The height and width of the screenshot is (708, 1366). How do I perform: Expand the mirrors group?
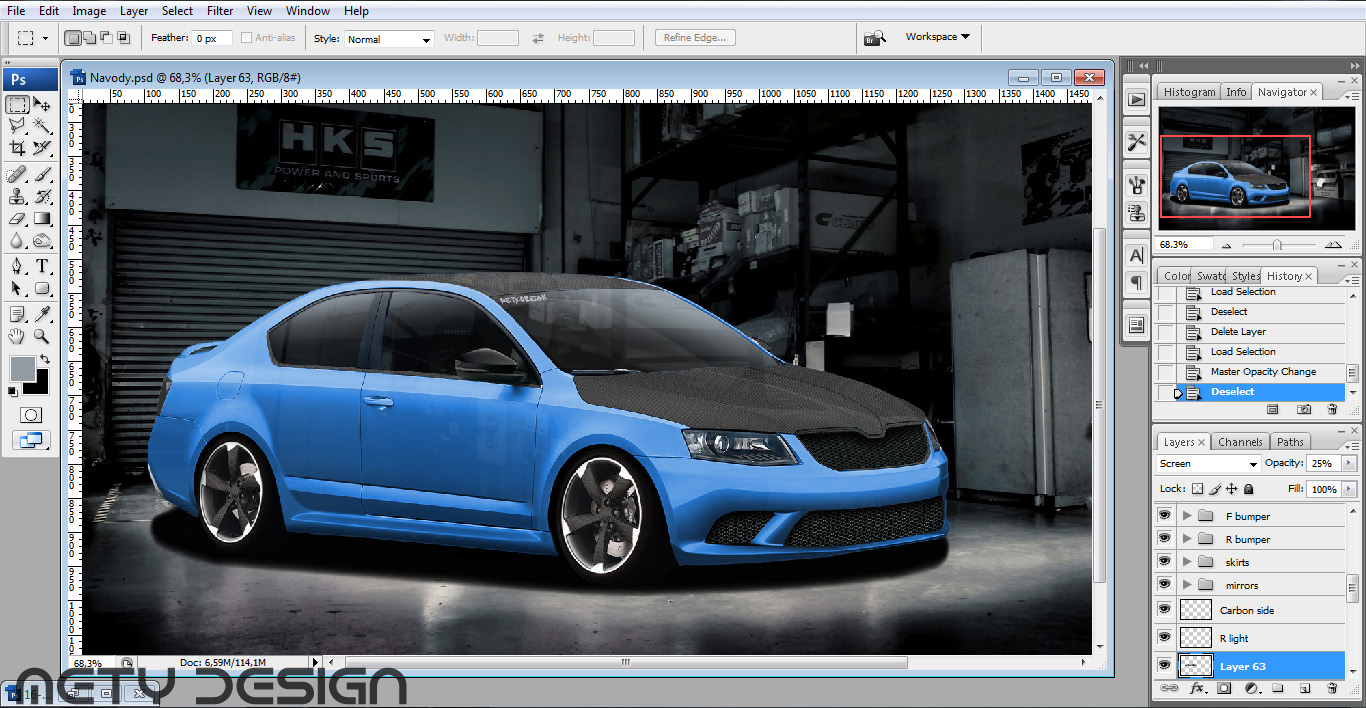(1187, 585)
